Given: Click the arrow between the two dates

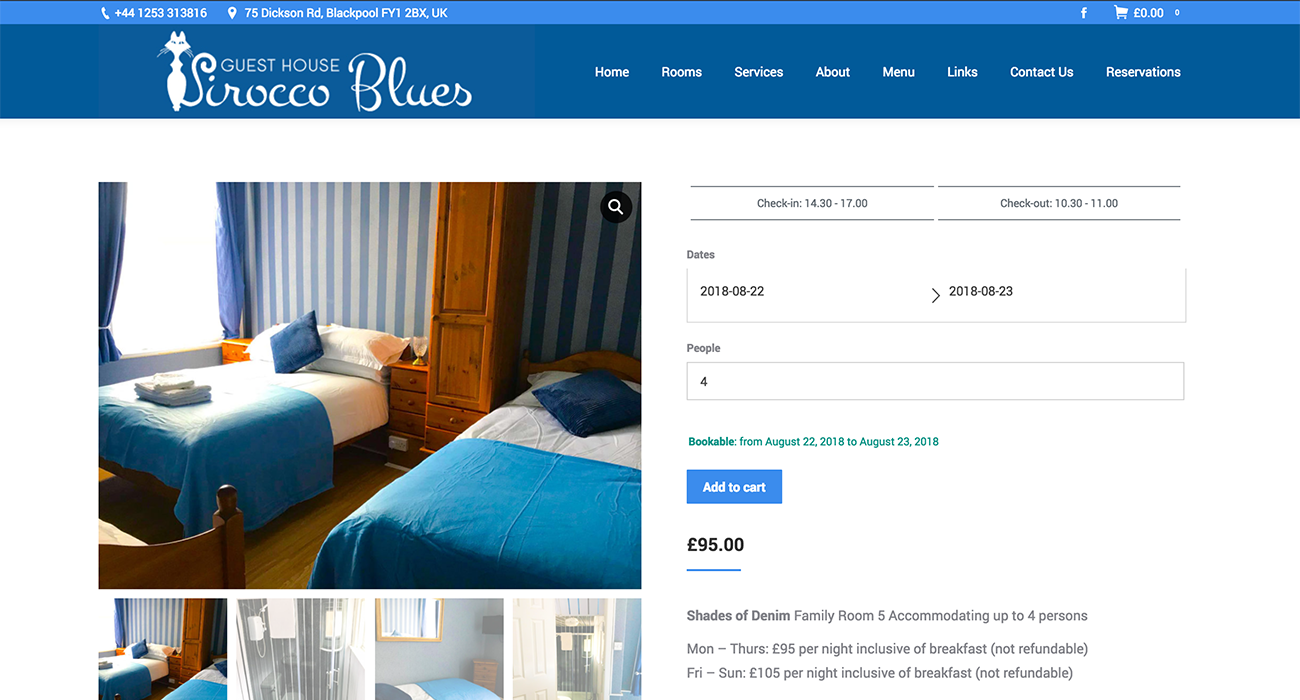Looking at the screenshot, I should 935,295.
